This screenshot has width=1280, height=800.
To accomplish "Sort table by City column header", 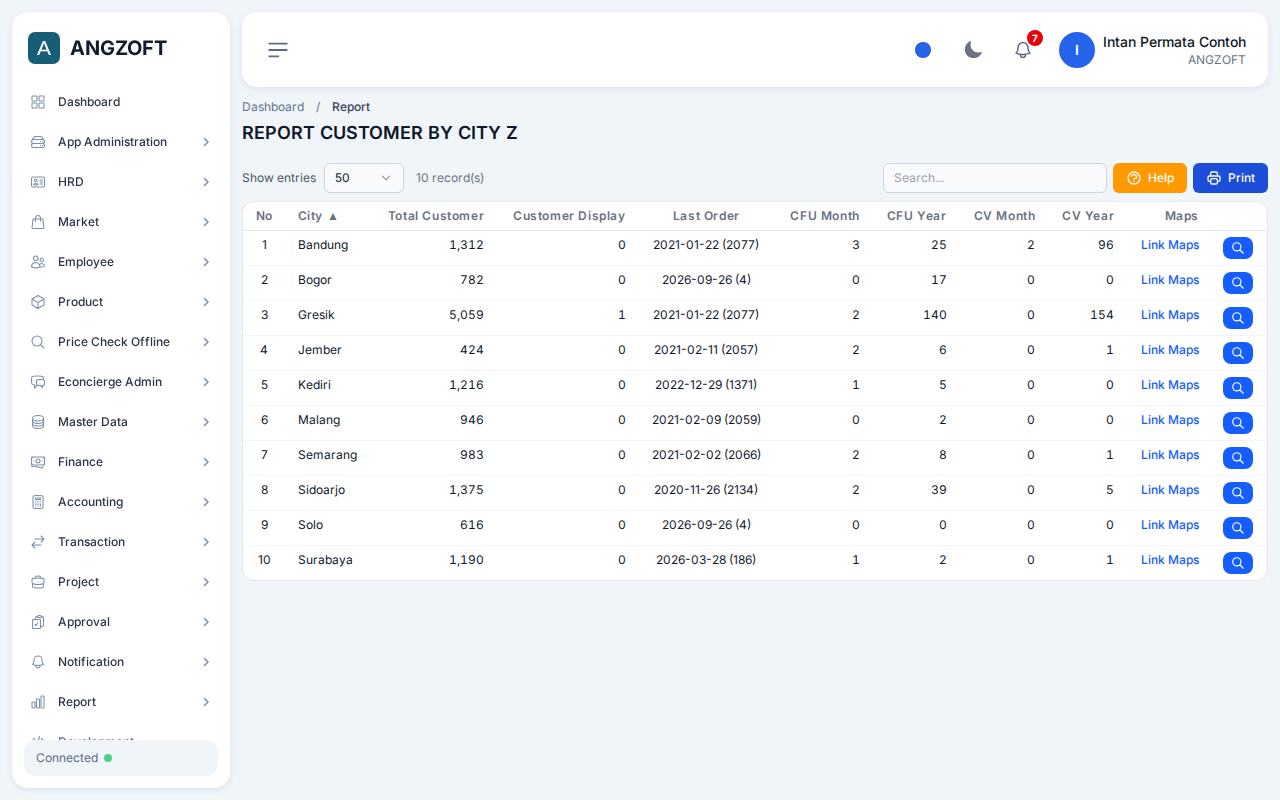I will click(318, 216).
